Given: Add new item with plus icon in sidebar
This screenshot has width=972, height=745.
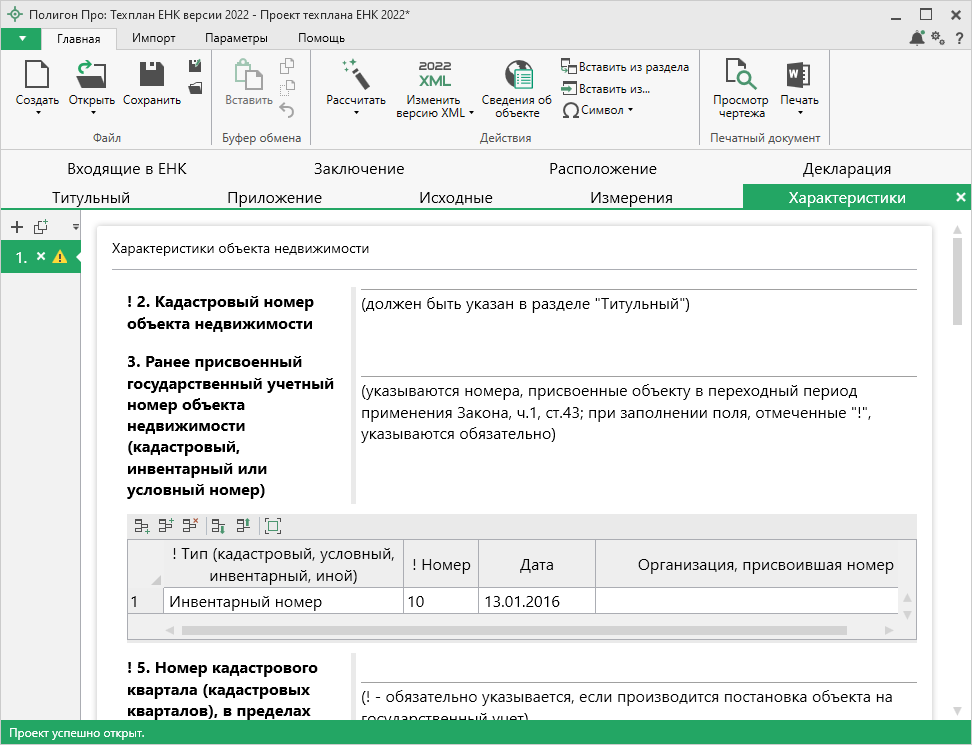Looking at the screenshot, I should click(x=16, y=228).
